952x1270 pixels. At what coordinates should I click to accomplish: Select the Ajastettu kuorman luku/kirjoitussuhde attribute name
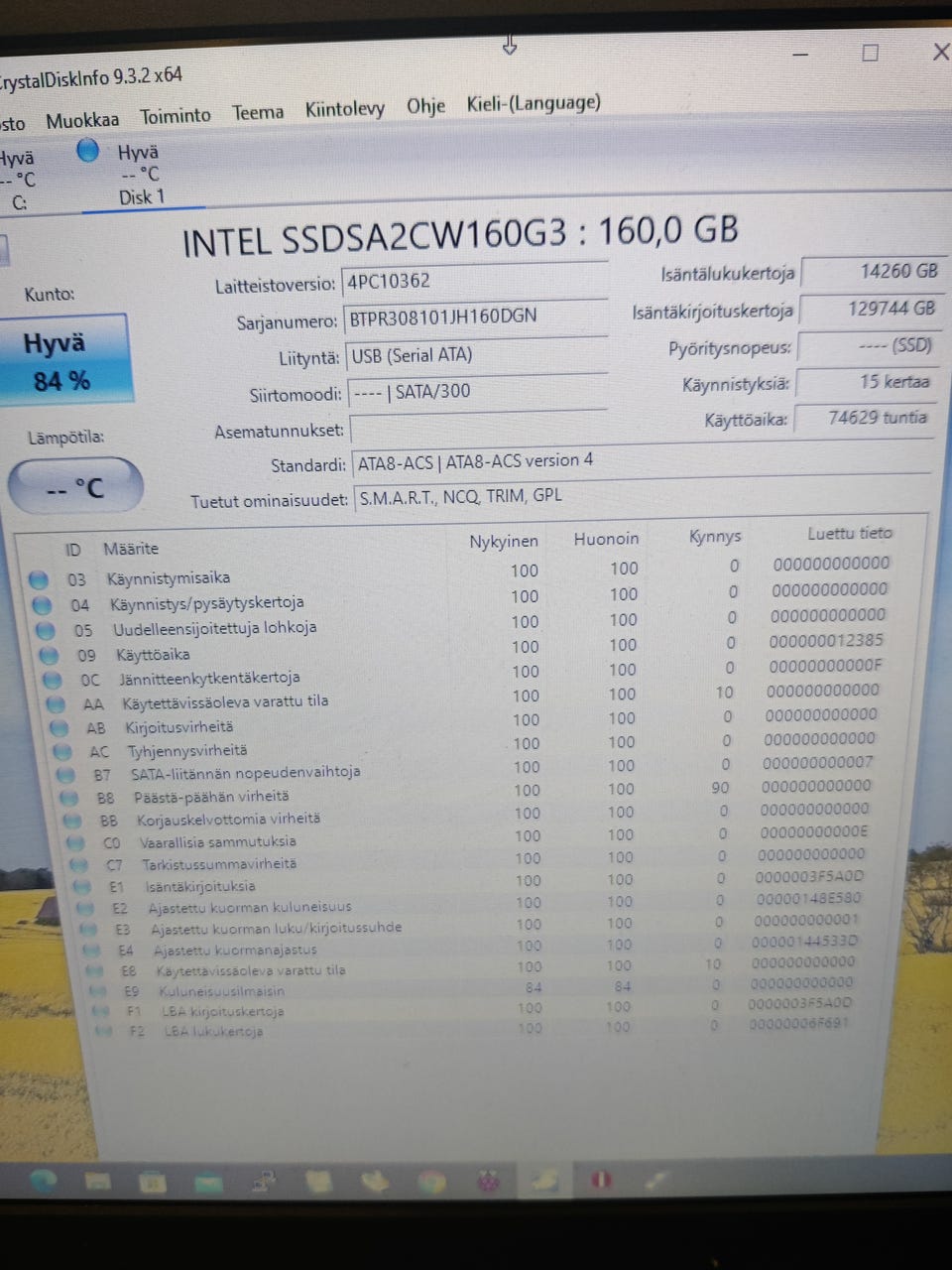coord(277,929)
